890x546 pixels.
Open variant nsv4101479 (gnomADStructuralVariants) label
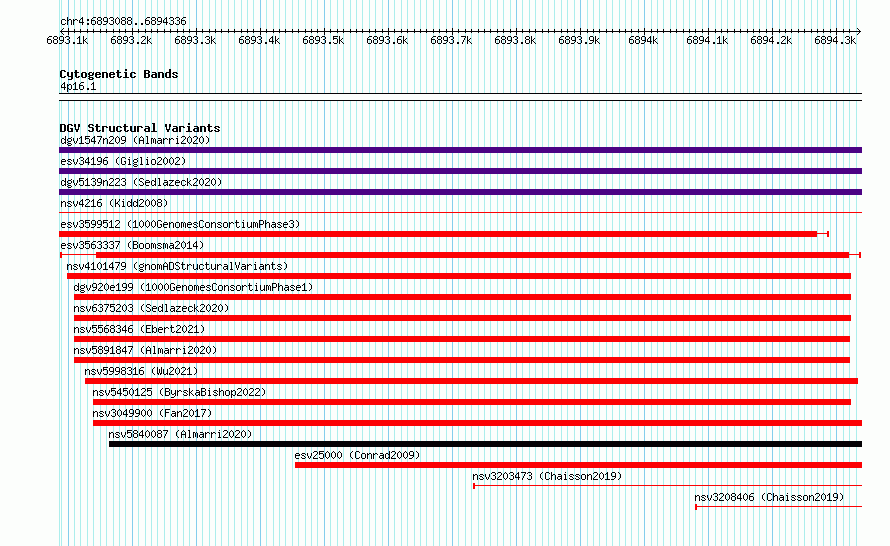pyautogui.click(x=177, y=266)
